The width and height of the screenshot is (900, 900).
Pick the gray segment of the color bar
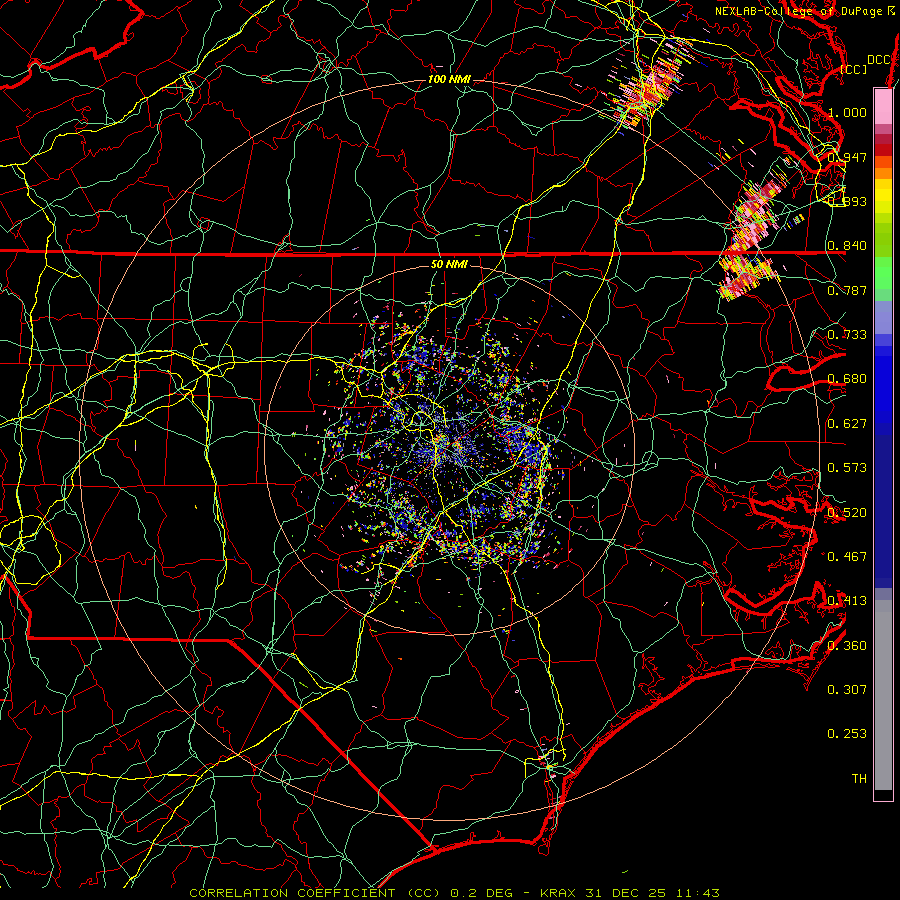[883, 695]
